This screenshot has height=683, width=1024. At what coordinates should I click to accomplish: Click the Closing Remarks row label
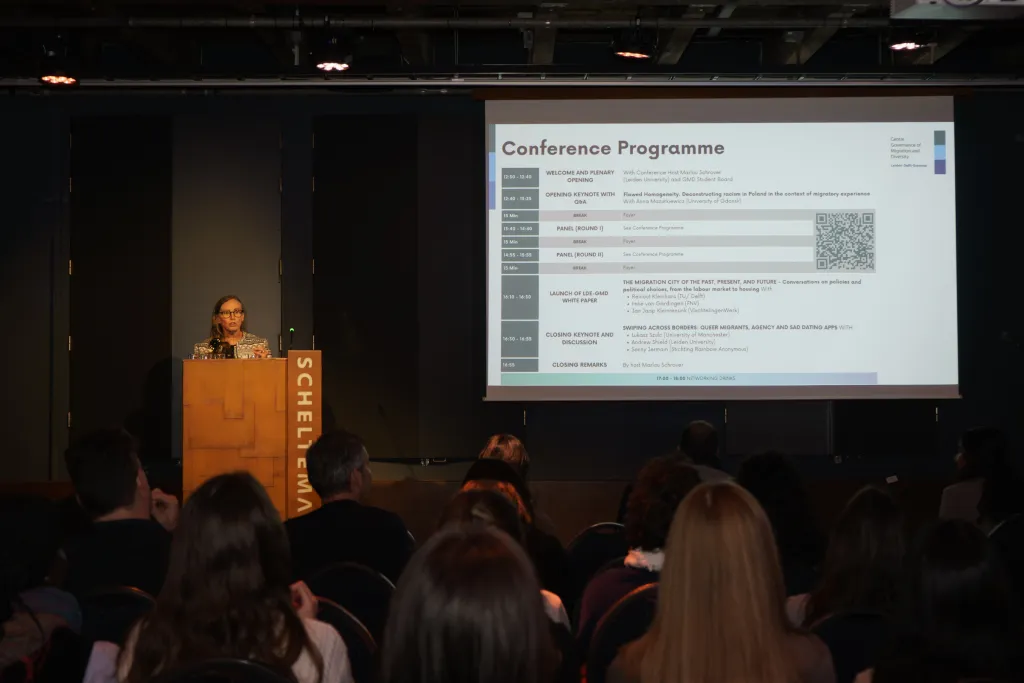(x=580, y=365)
